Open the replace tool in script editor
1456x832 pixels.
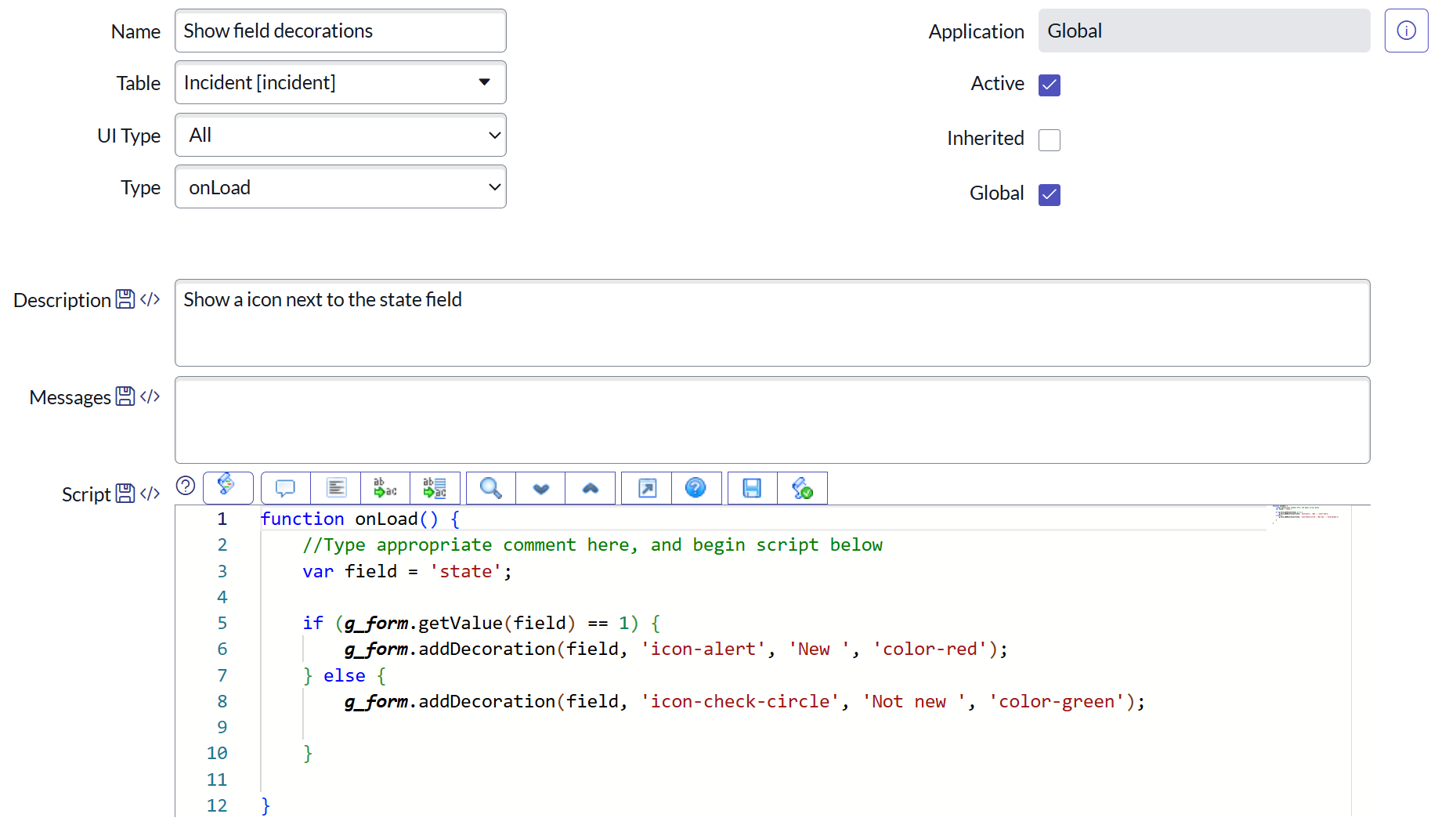[x=385, y=488]
